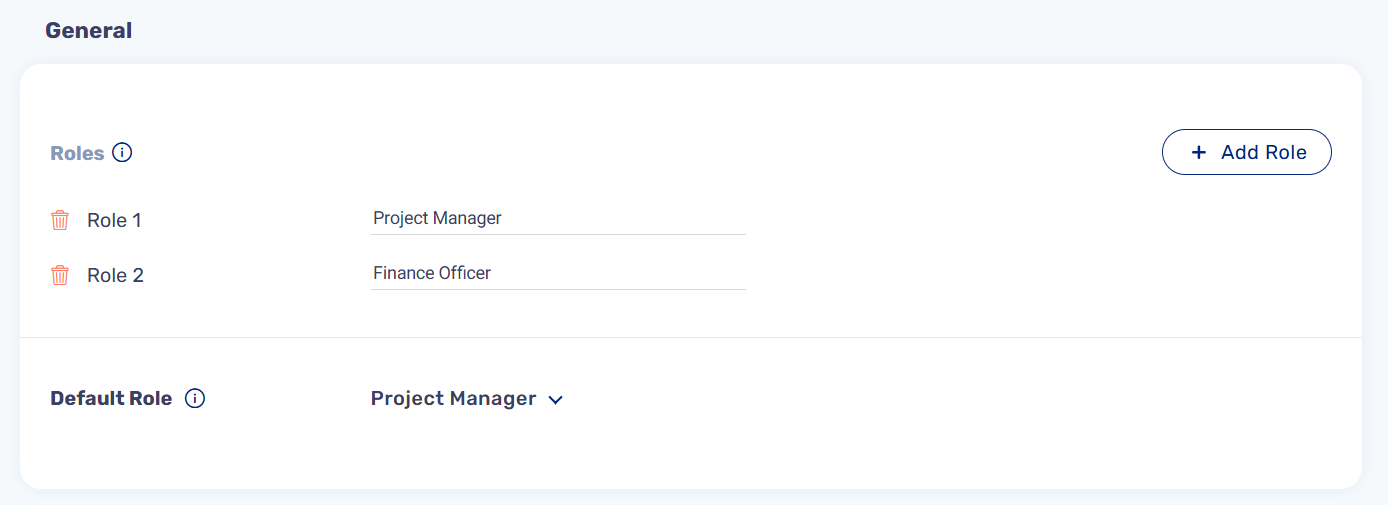Viewport: 1388px width, 505px height.
Task: Click the Role 2 label
Action: pos(115,276)
